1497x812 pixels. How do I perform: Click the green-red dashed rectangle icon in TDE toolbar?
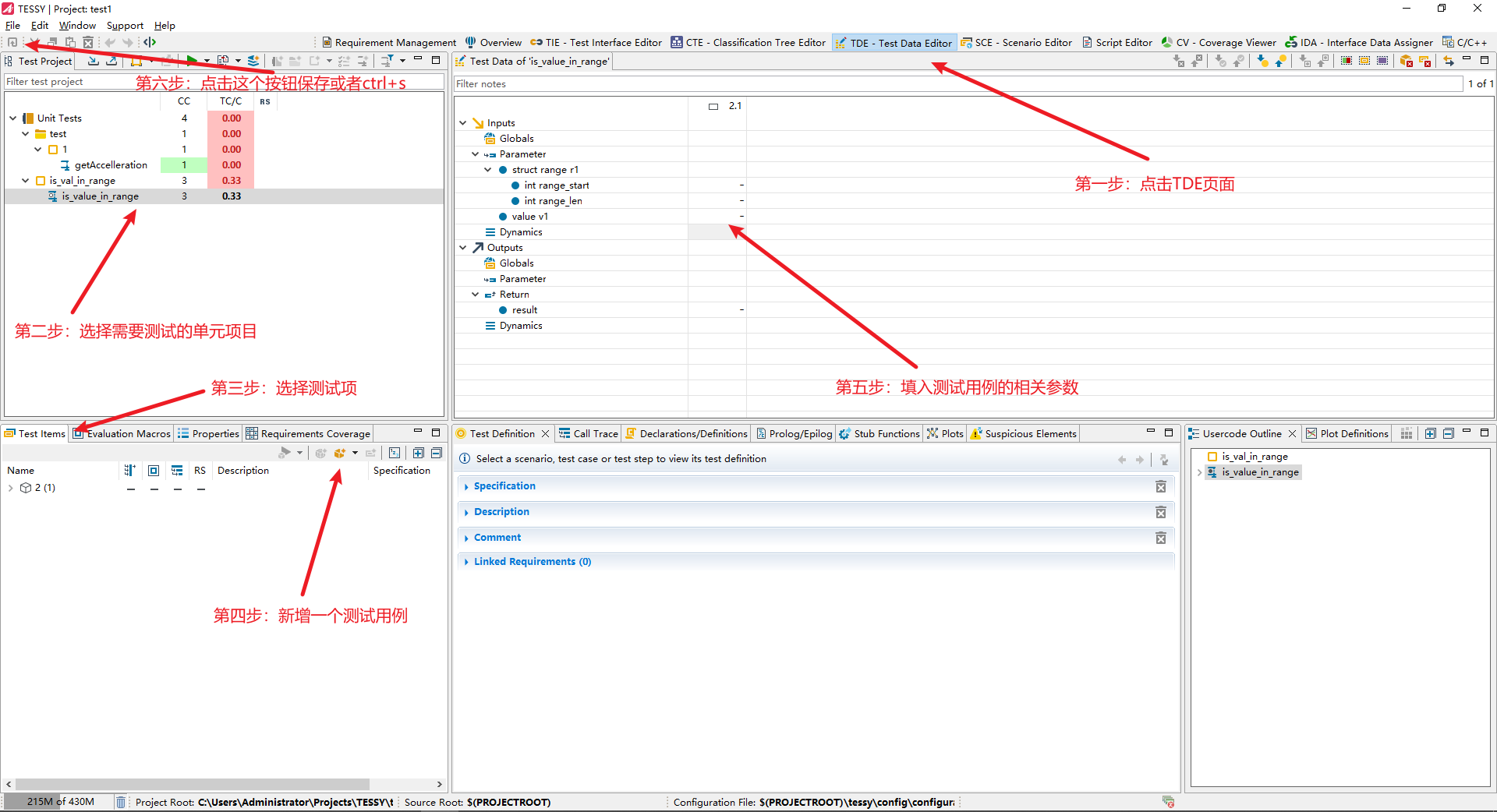(1347, 61)
